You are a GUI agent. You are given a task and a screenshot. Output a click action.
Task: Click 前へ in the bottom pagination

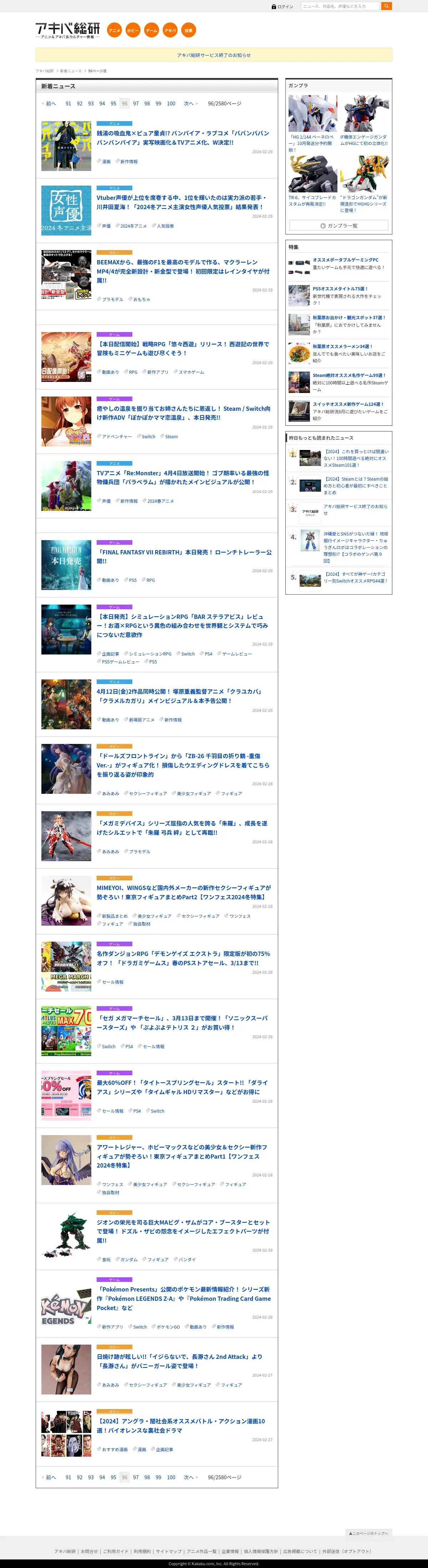(49, 1477)
